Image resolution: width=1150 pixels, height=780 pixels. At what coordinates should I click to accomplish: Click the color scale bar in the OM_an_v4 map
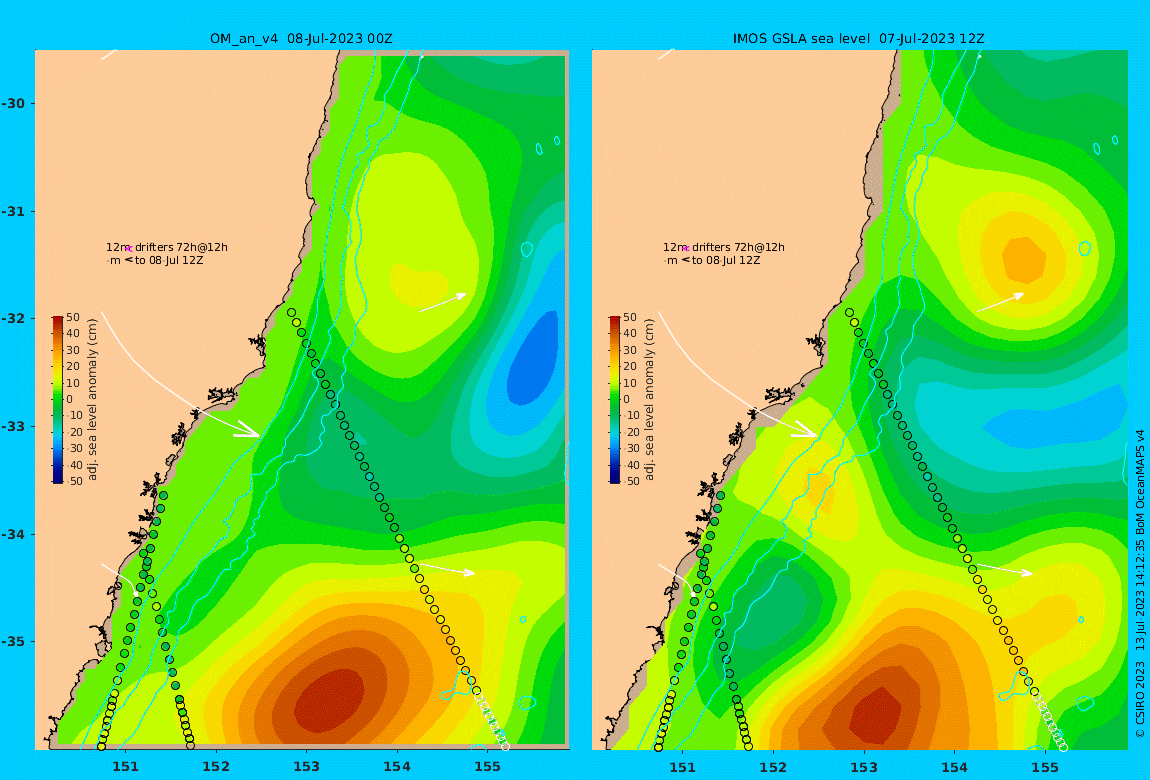(58, 400)
